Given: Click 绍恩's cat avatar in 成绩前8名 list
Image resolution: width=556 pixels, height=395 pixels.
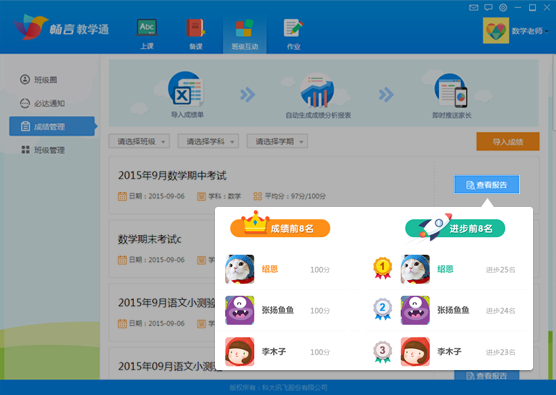Looking at the screenshot, I should tap(240, 269).
